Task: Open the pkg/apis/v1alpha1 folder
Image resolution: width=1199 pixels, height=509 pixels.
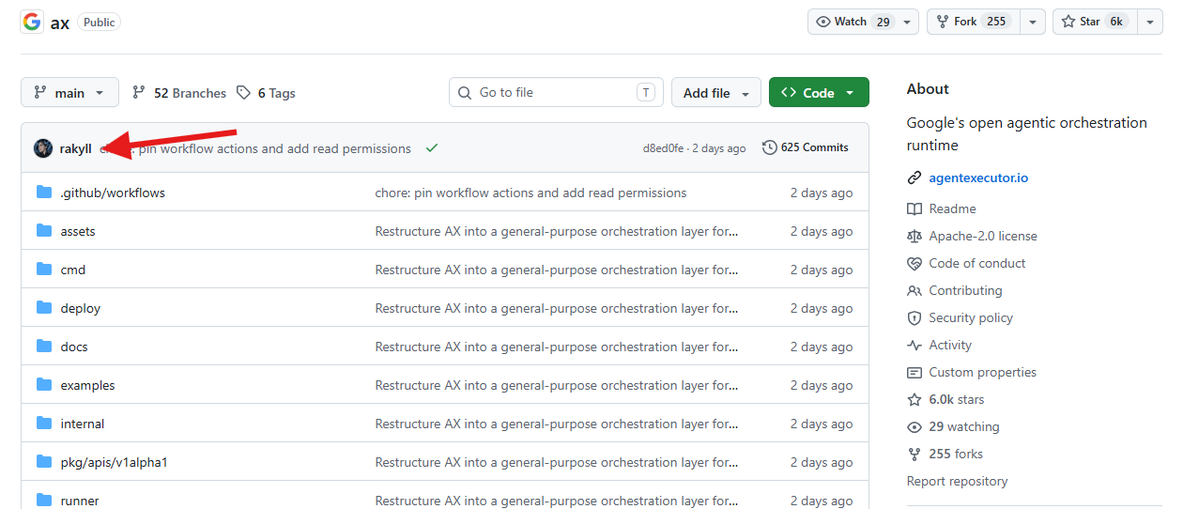Action: (114, 462)
